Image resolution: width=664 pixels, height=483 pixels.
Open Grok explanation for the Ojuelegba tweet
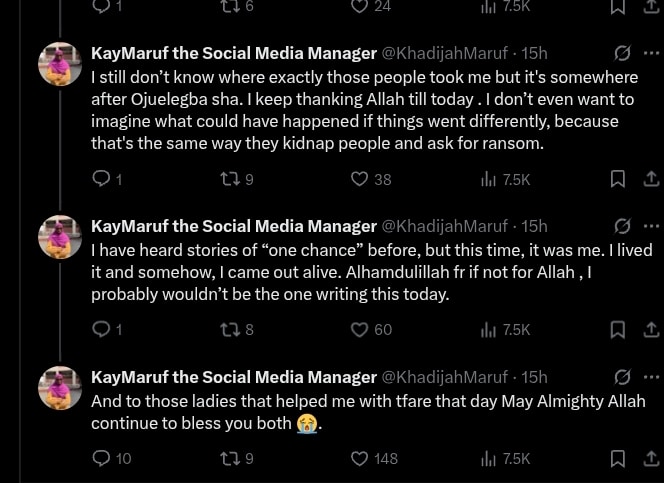click(622, 53)
